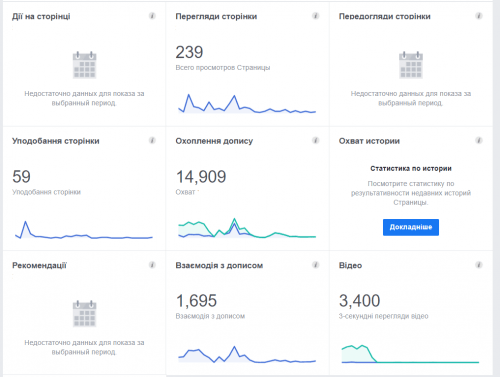Viewport: 500px width, 377px height.
Task: Open the Охоплення допису card title
Action: (214, 141)
